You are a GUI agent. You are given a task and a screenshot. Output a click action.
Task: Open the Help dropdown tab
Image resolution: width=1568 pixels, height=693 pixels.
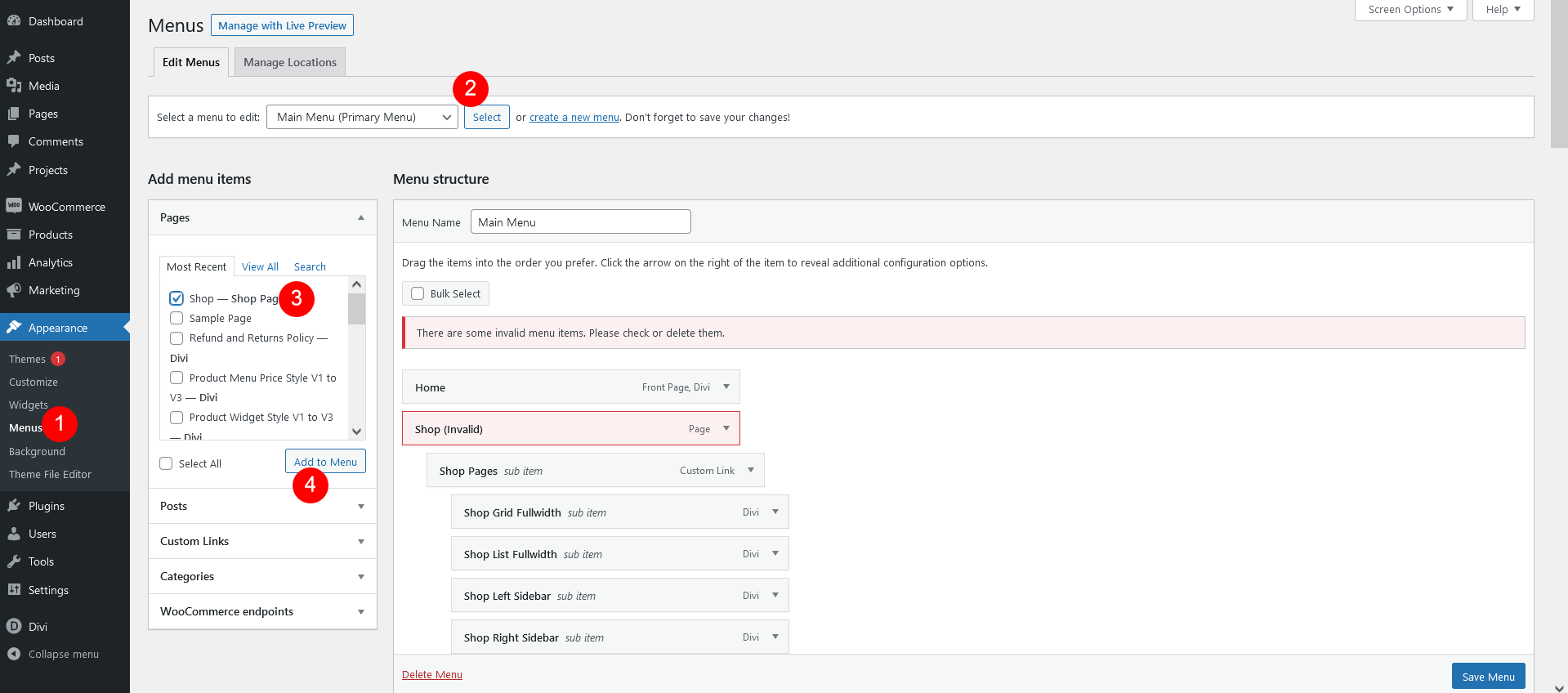click(x=1503, y=10)
